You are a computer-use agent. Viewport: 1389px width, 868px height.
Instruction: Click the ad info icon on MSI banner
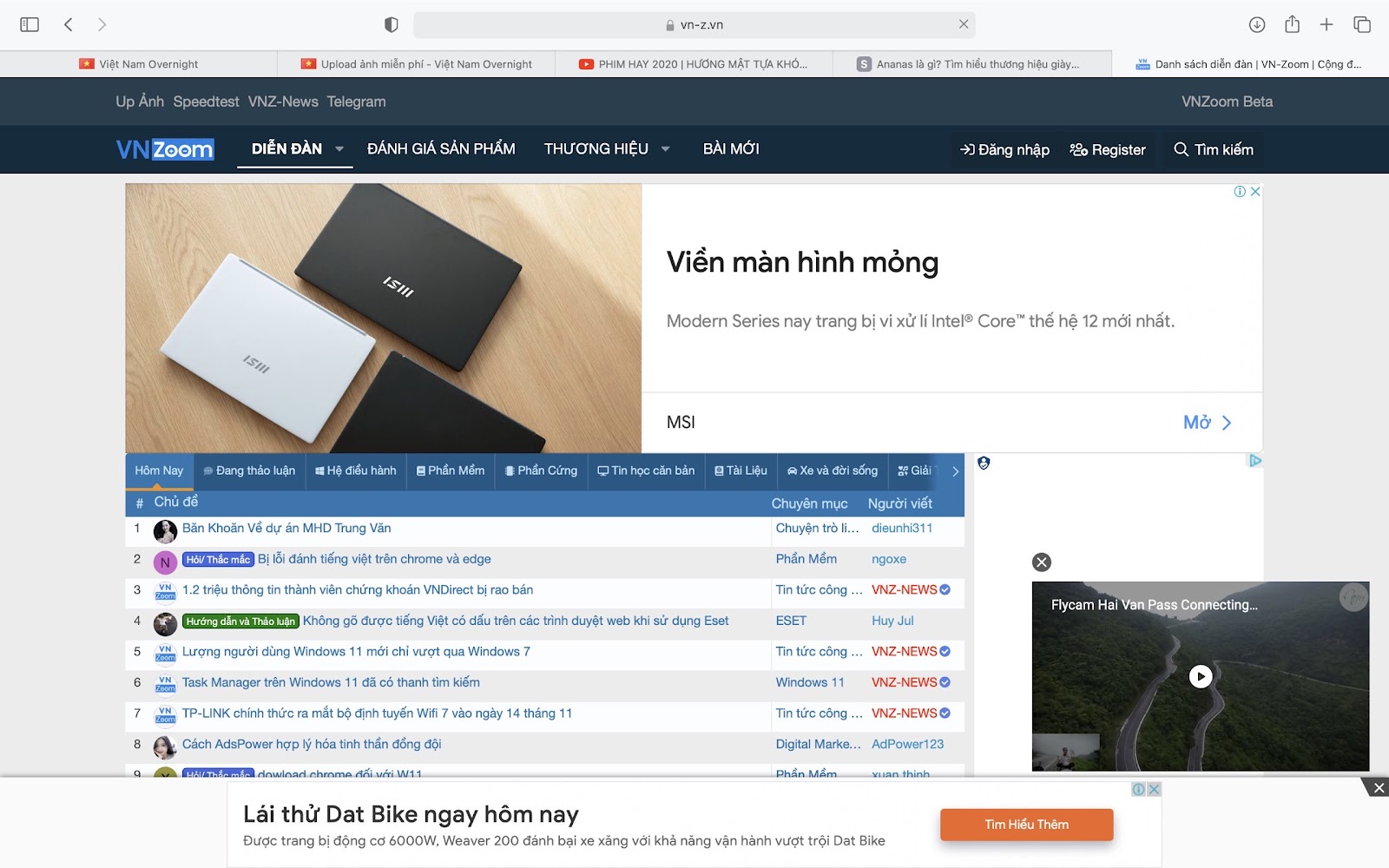[1240, 192]
